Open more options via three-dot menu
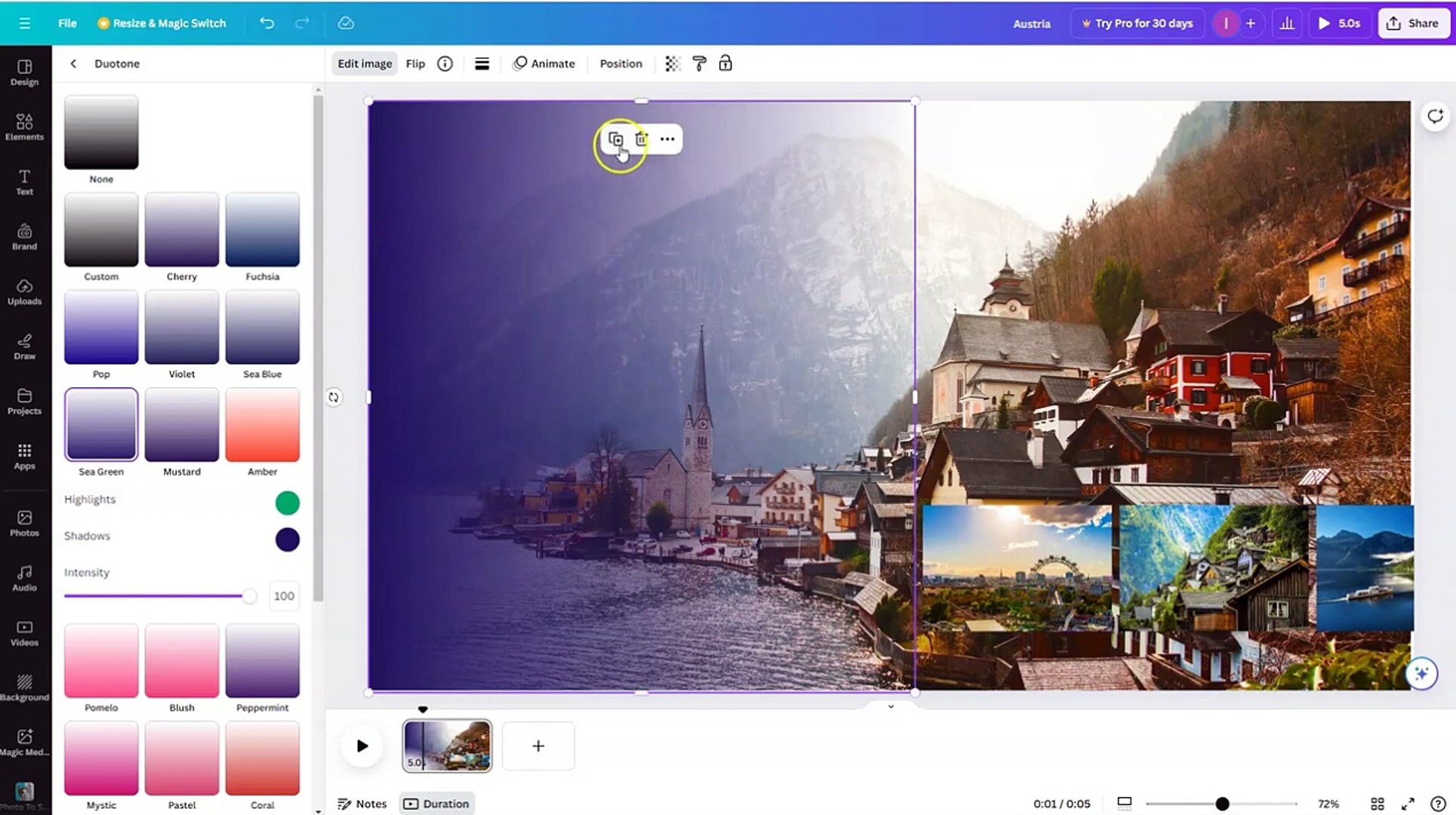1456x815 pixels. pos(666,139)
